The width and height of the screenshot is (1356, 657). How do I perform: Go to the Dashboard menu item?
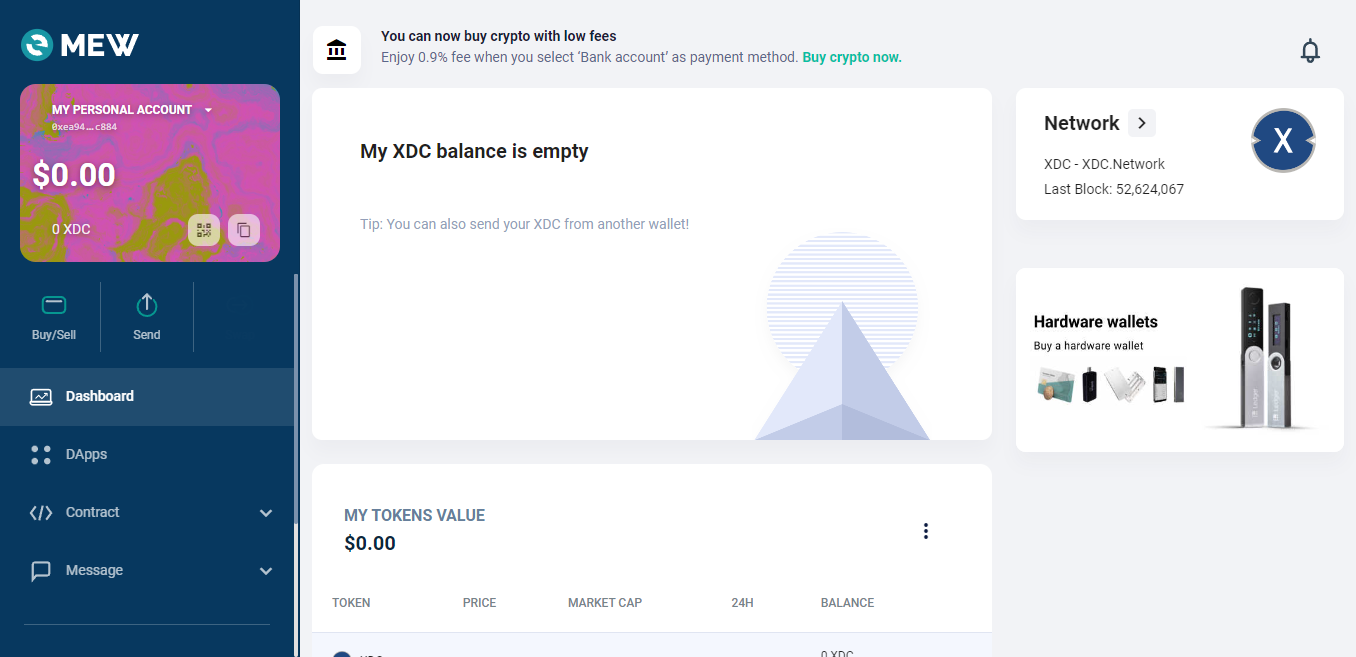point(100,396)
